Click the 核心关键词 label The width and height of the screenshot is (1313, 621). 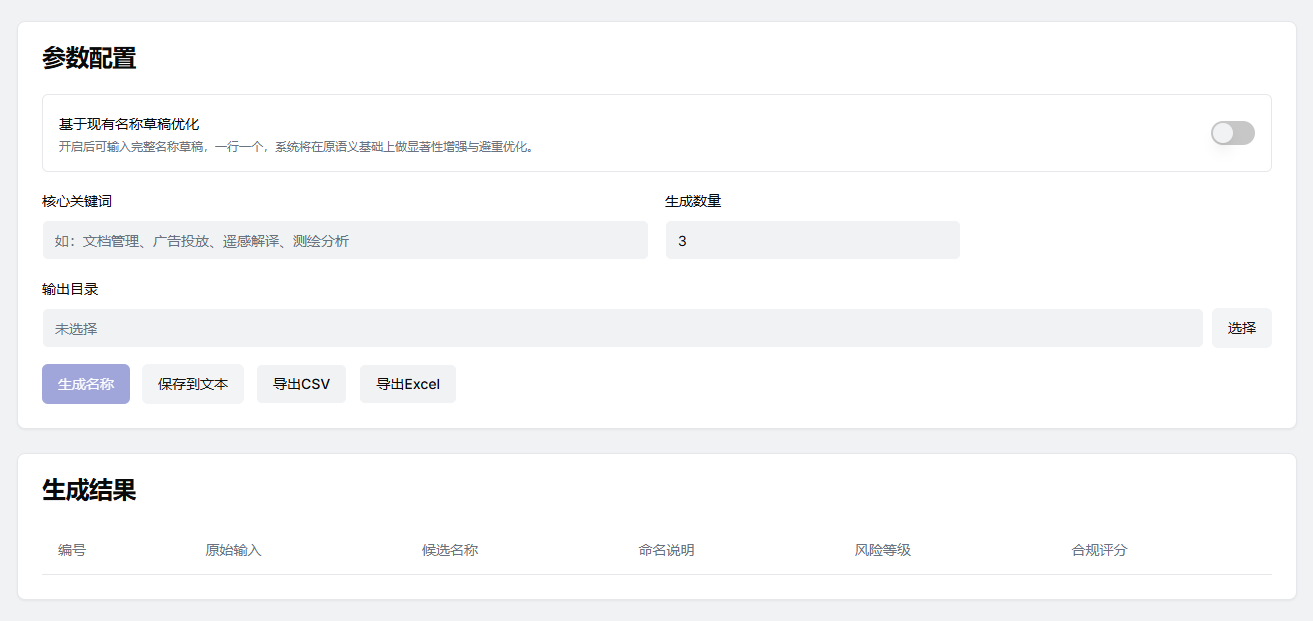77,201
